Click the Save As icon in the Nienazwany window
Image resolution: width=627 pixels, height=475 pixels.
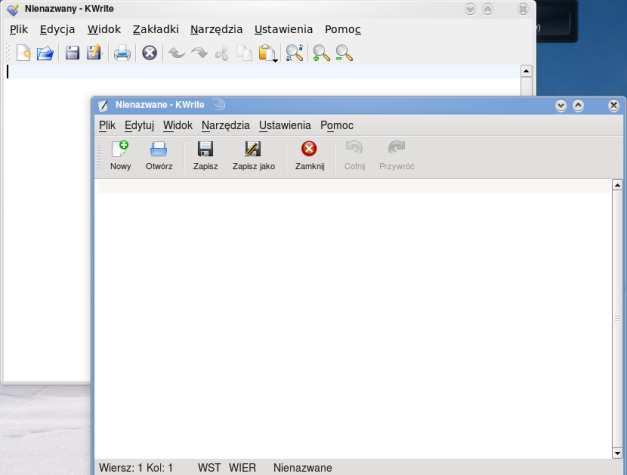click(x=94, y=53)
